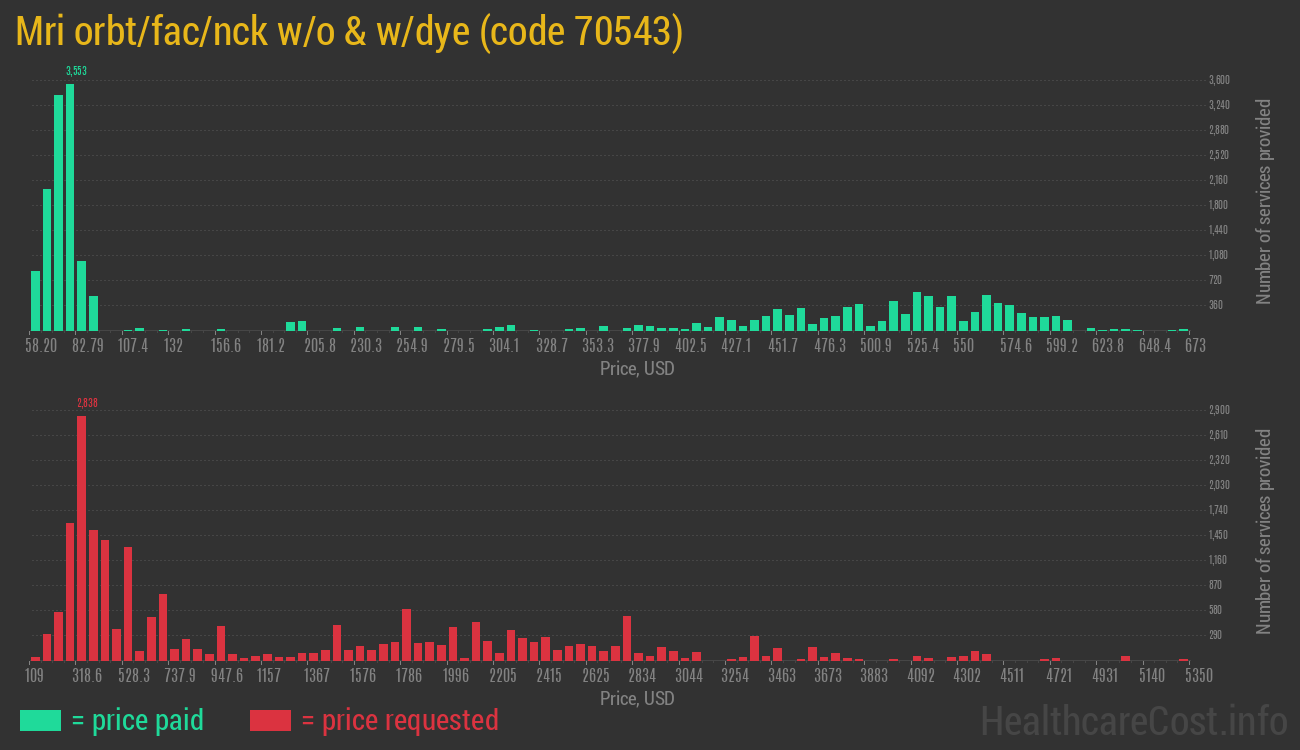Select the tallest red bar in bottom chart

coord(82,538)
